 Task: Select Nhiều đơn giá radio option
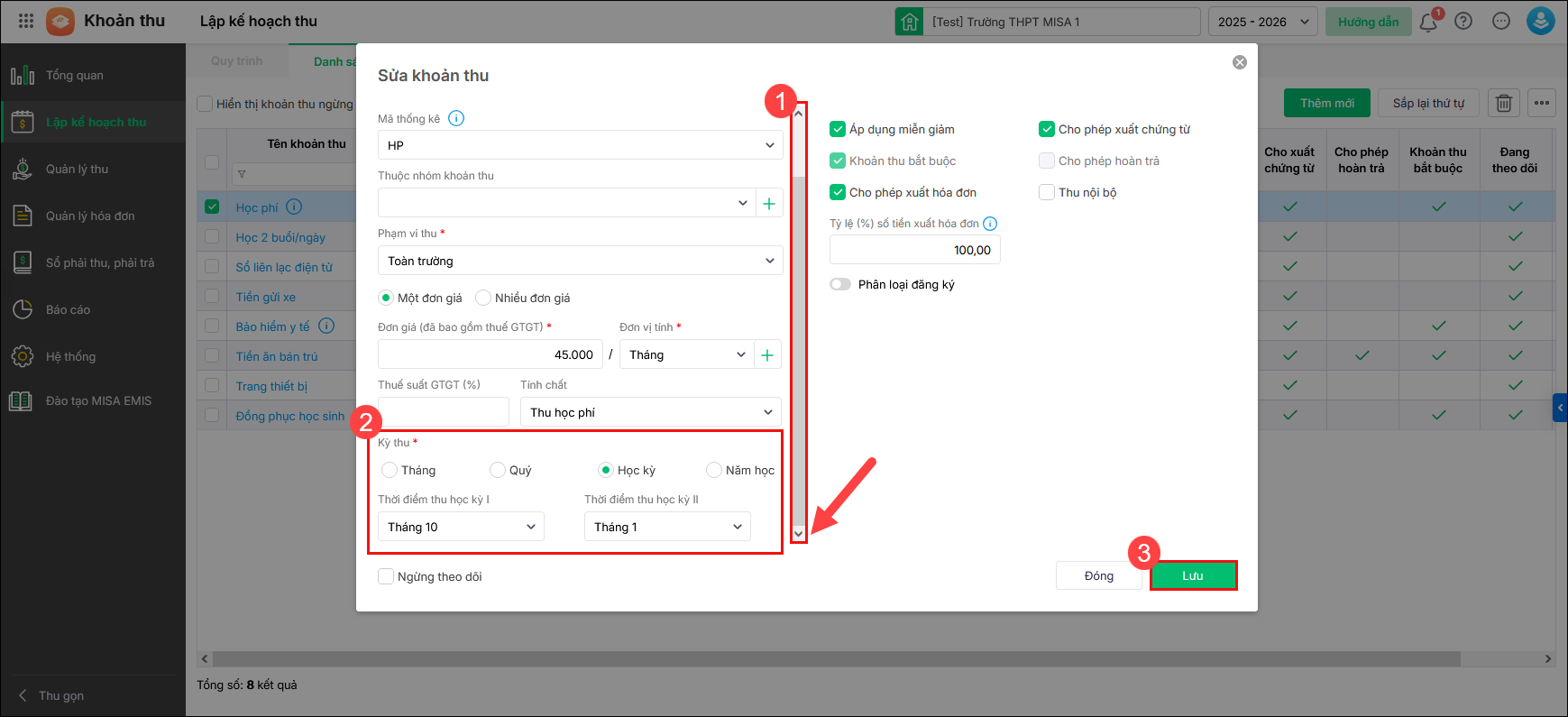click(x=483, y=298)
